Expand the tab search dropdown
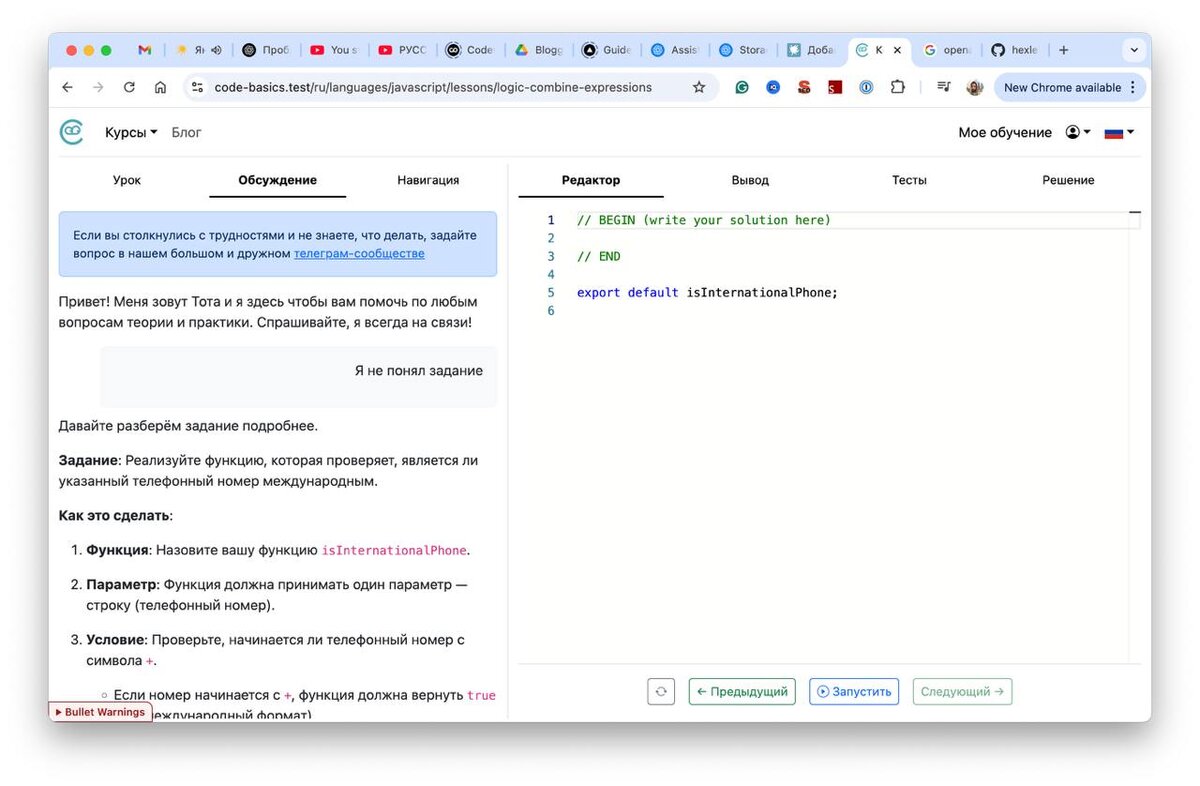The image size is (1200, 786). pyautogui.click(x=1133, y=50)
